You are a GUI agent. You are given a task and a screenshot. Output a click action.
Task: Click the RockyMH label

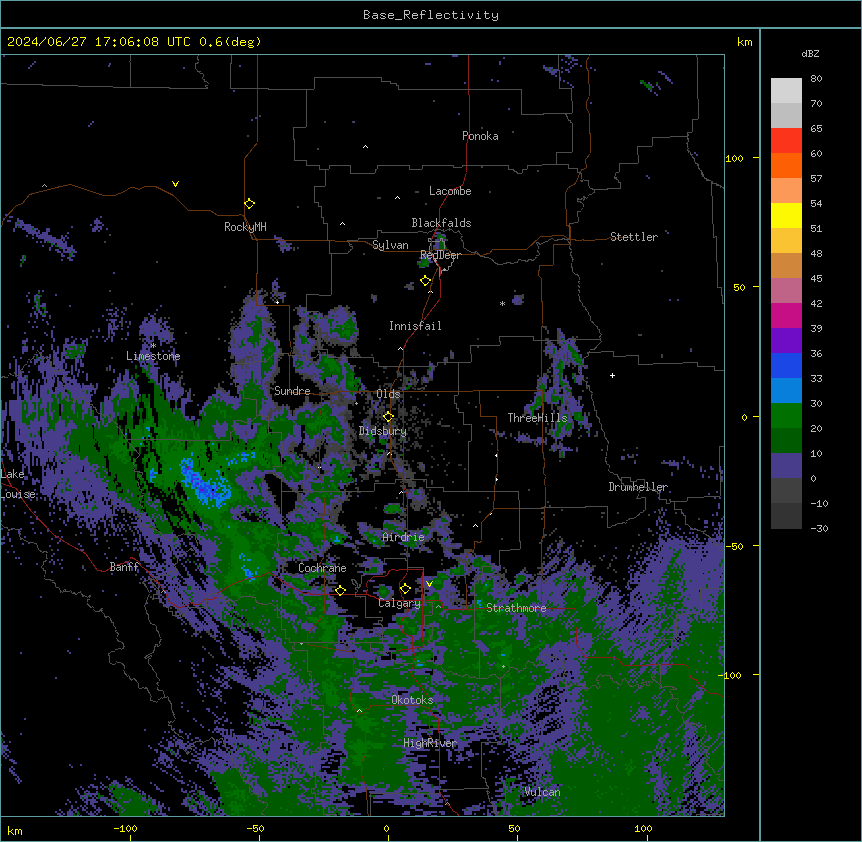click(245, 227)
